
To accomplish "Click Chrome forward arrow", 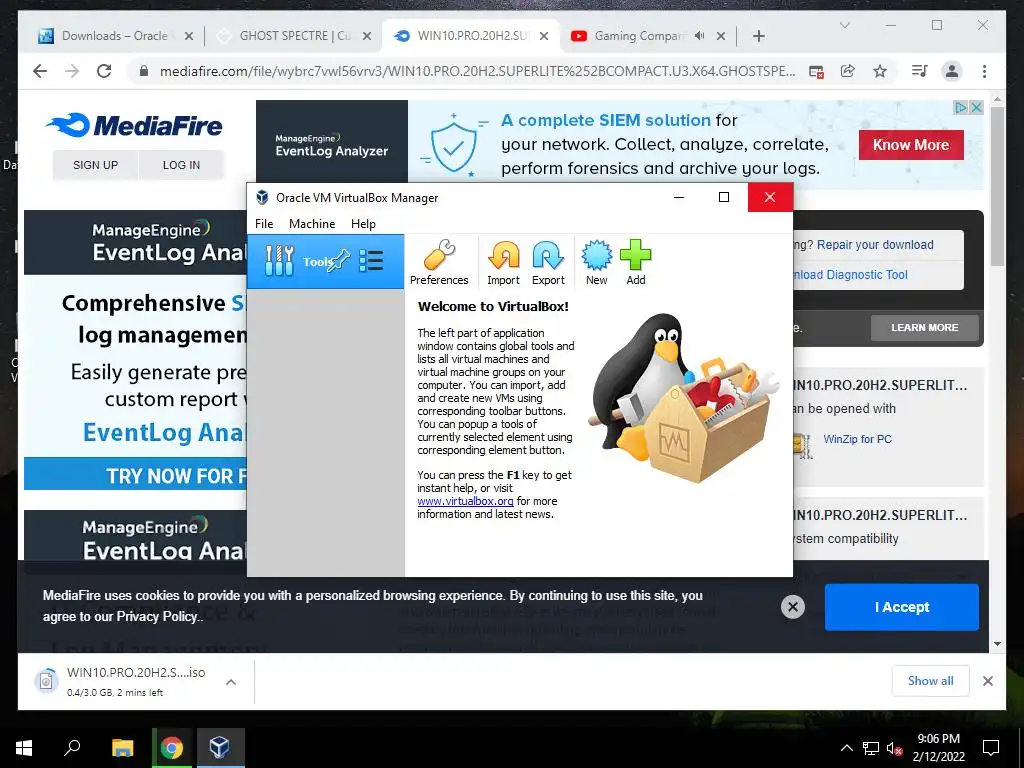I will pyautogui.click(x=72, y=71).
